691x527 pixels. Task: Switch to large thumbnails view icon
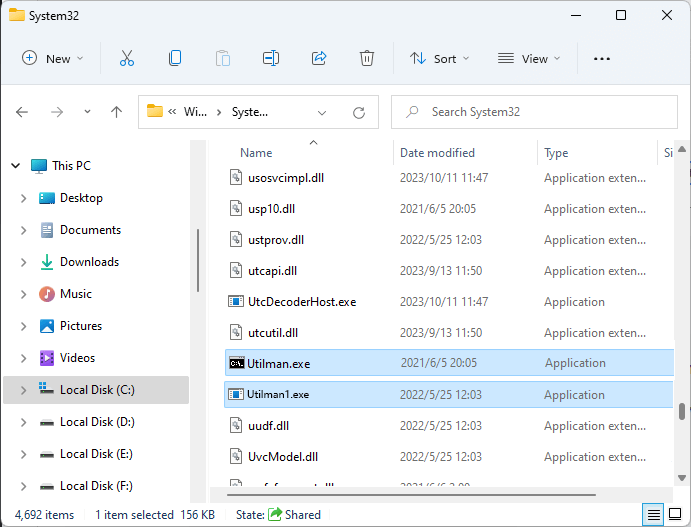pos(675,514)
